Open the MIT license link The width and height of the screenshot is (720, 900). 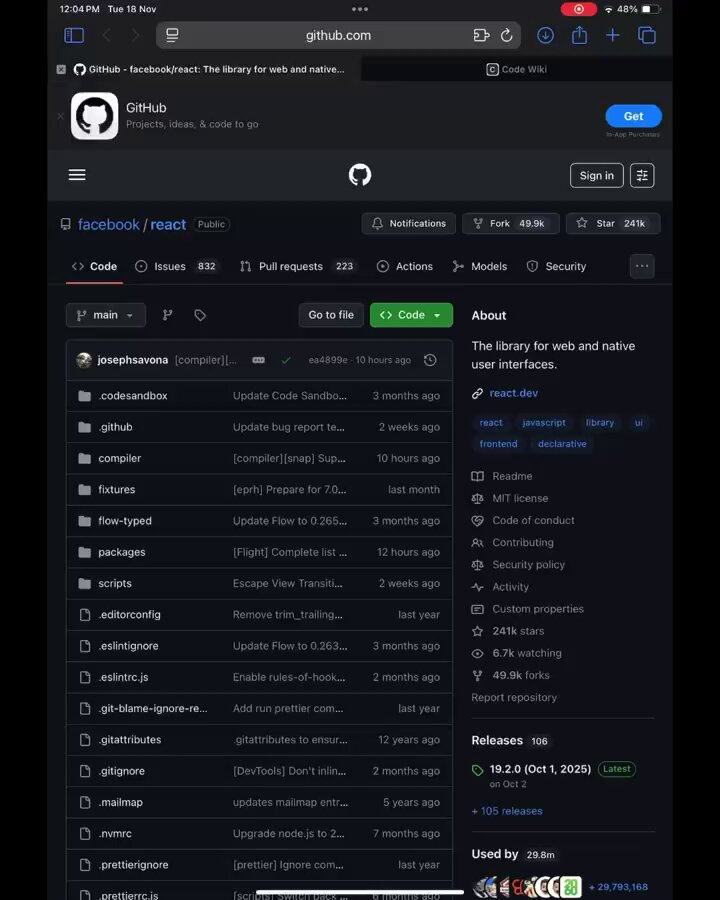tap(520, 498)
